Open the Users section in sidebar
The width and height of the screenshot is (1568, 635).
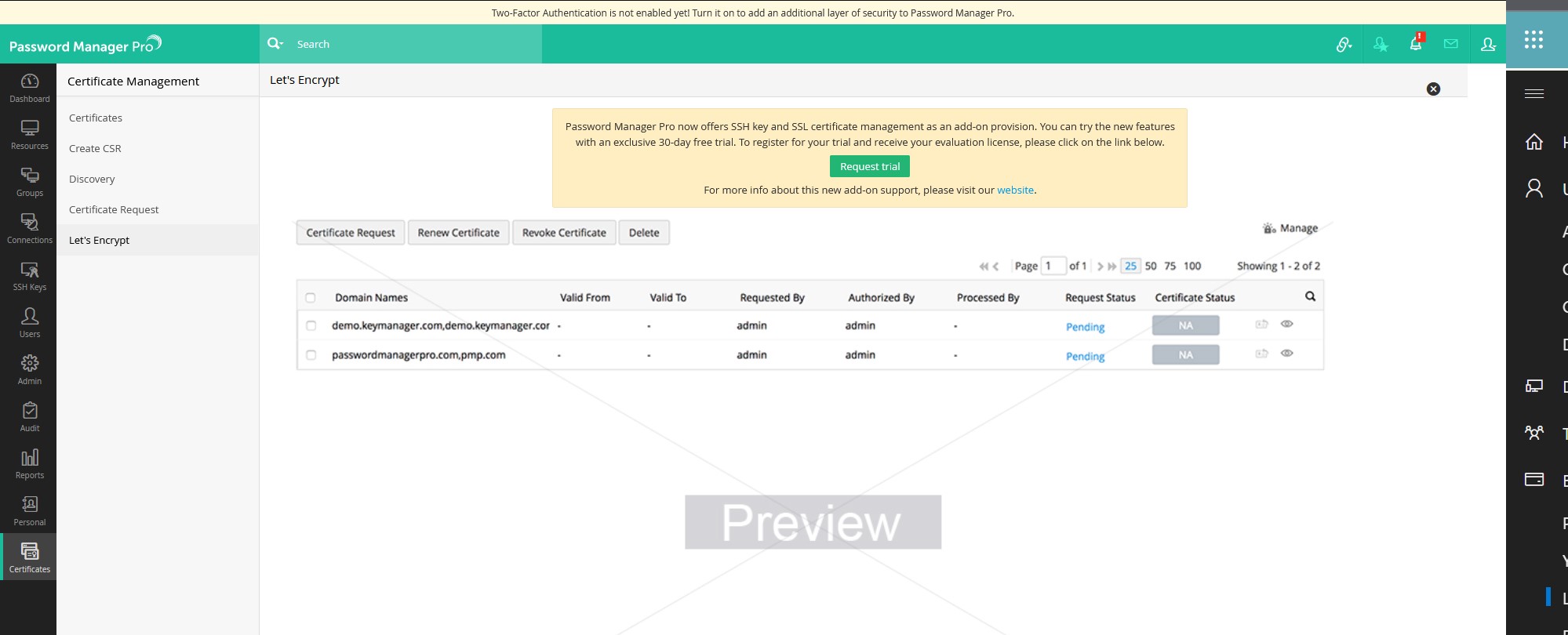pyautogui.click(x=29, y=323)
